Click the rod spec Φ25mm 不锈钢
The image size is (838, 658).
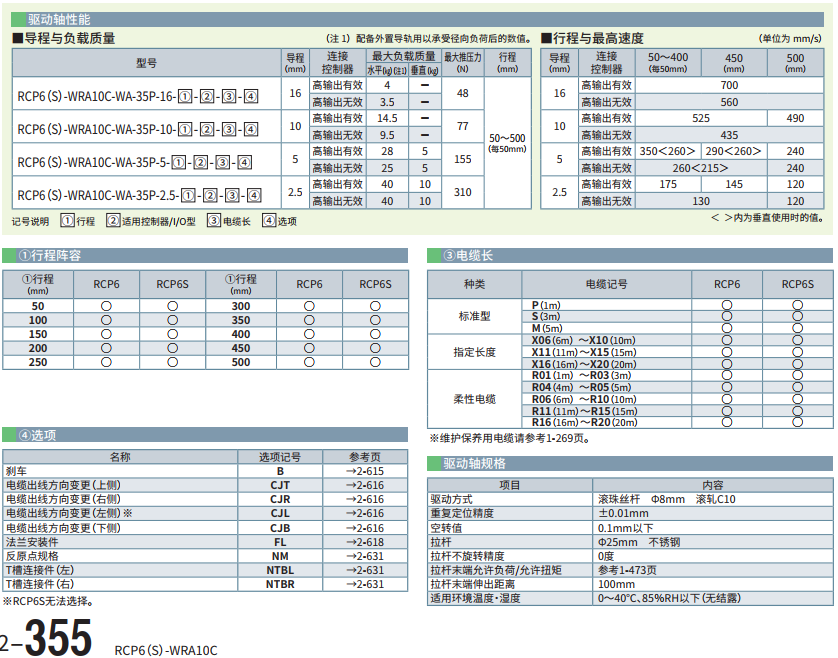point(639,542)
